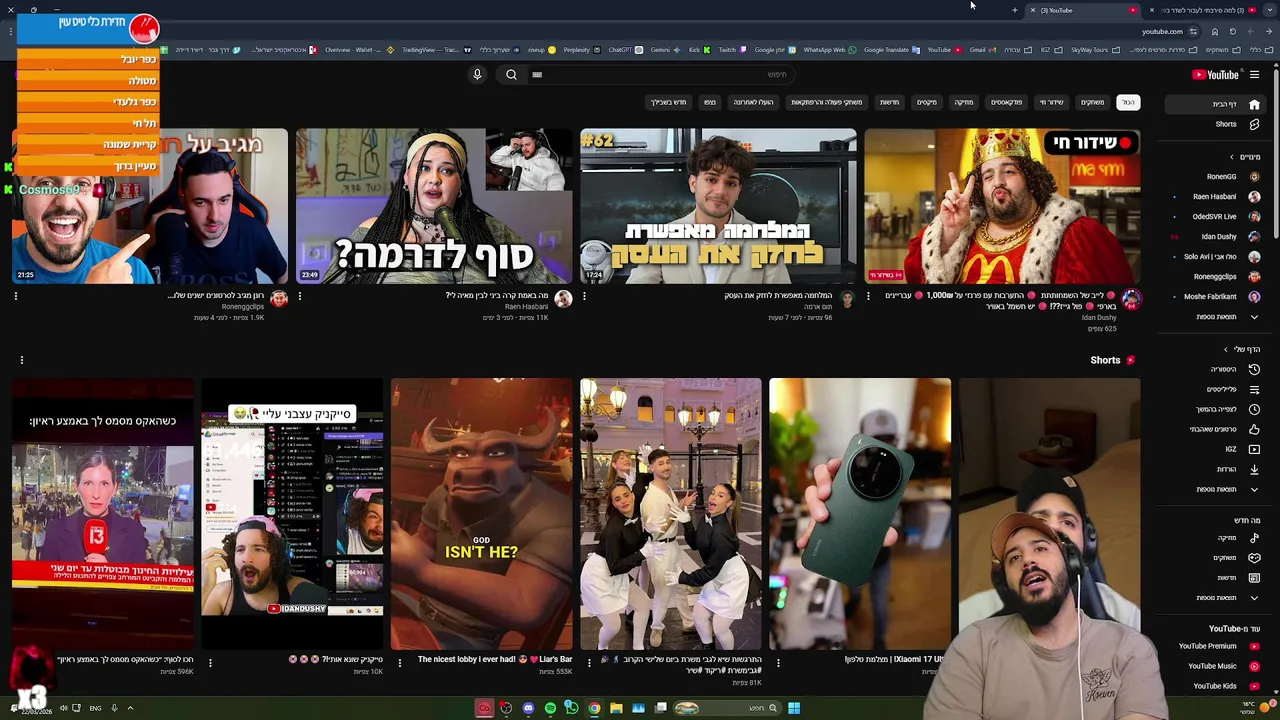Image resolution: width=1280 pixels, height=720 pixels.
Task: Select the משחקים filter chip
Action: click(x=1092, y=102)
